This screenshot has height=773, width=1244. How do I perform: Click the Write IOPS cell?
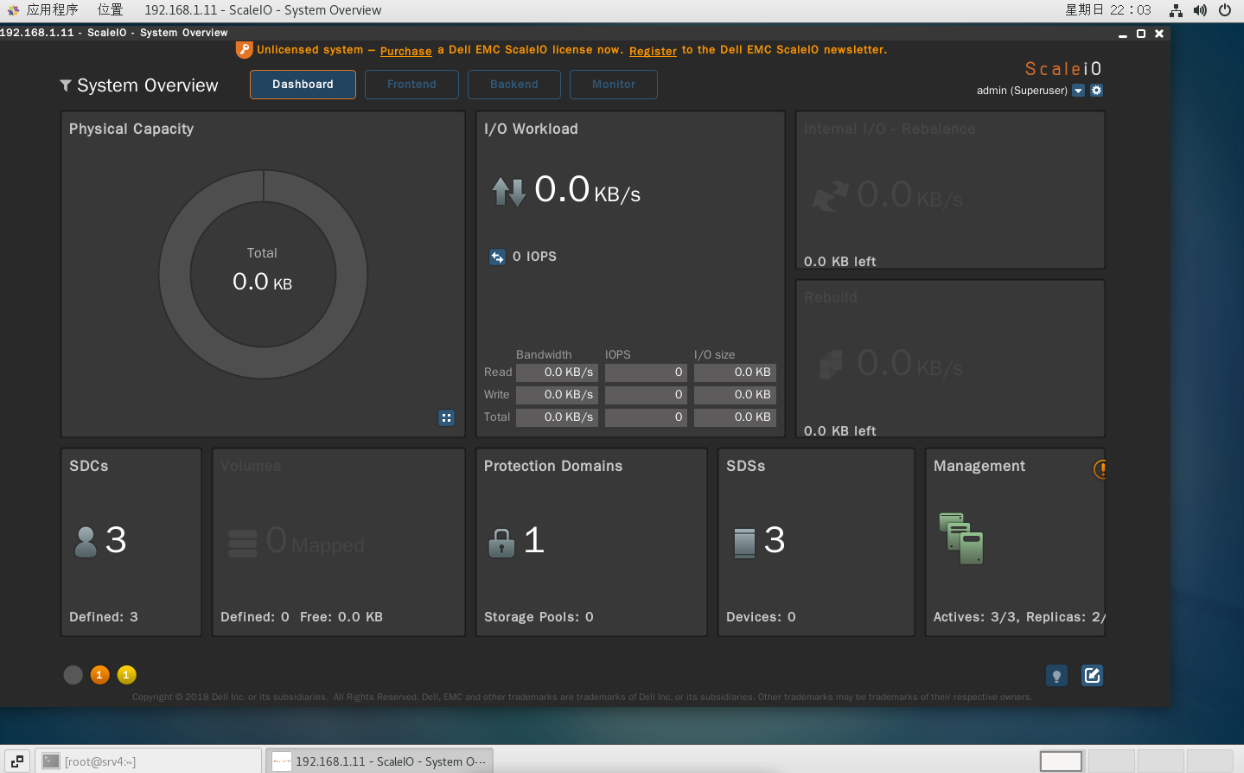[x=646, y=395]
